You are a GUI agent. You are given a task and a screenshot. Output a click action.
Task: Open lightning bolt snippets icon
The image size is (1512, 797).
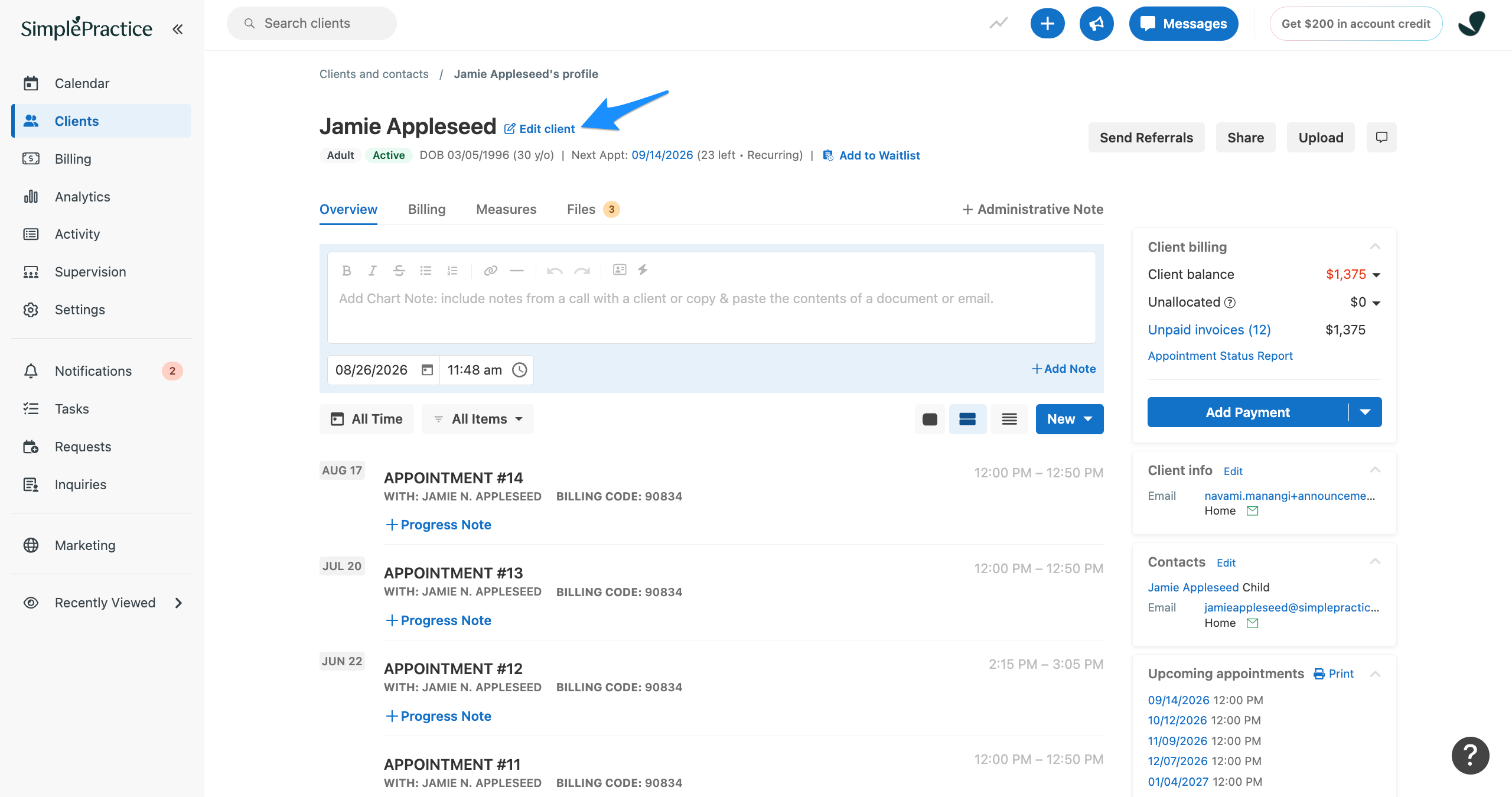(643, 269)
